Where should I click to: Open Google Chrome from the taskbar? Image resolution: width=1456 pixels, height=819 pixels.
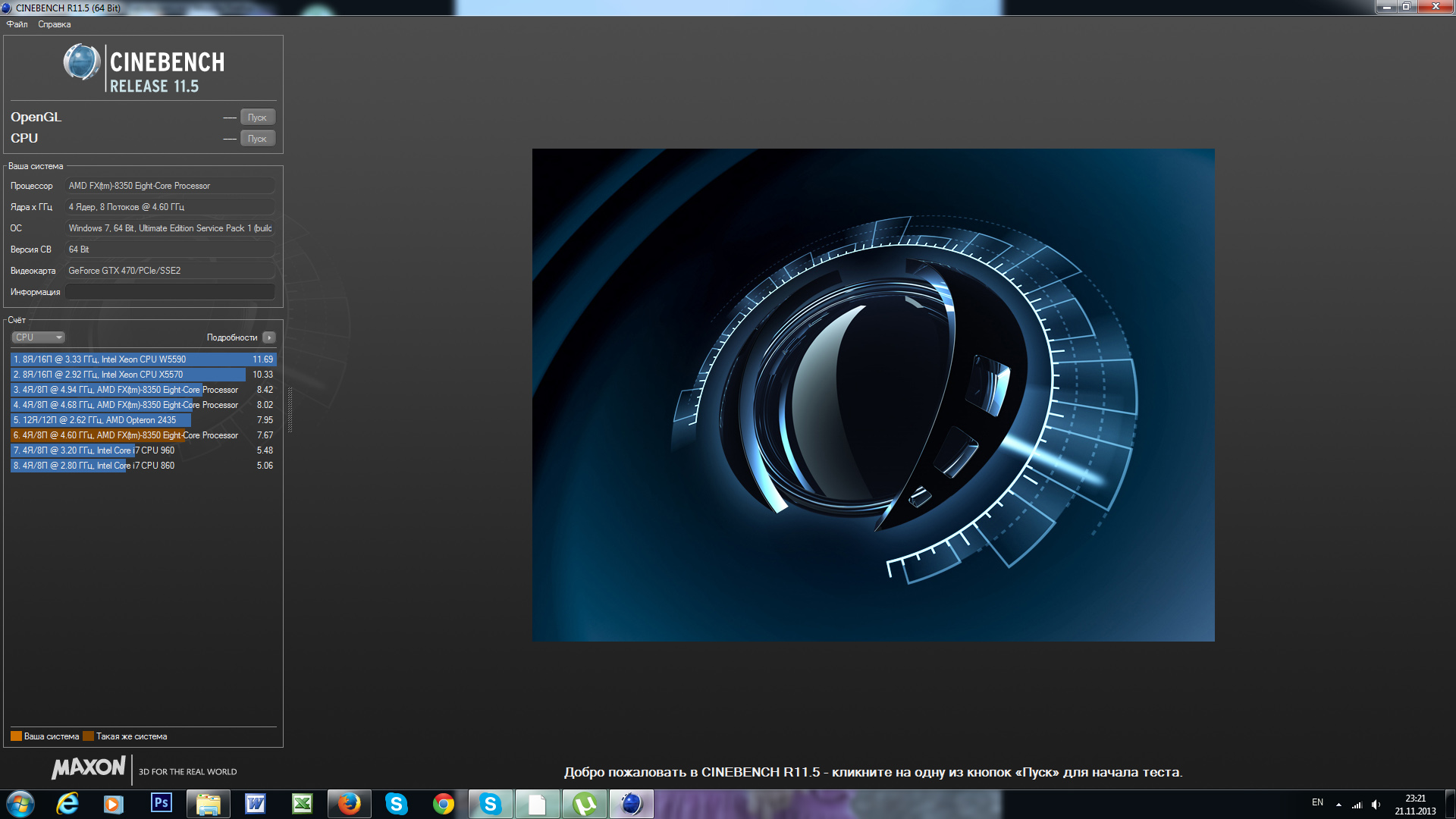[443, 803]
